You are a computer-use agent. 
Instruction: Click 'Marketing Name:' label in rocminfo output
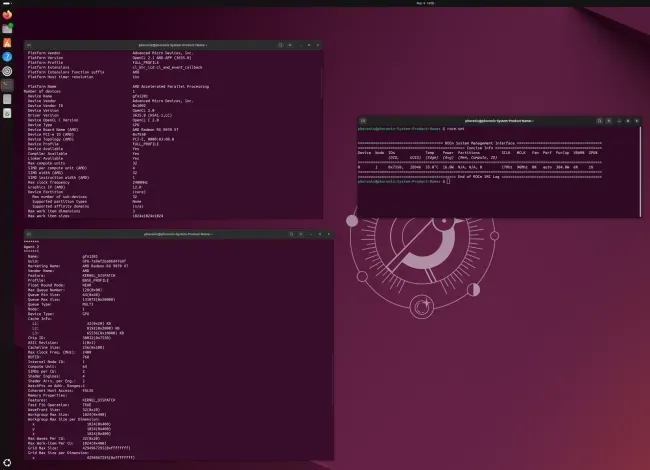pyautogui.click(x=44, y=266)
